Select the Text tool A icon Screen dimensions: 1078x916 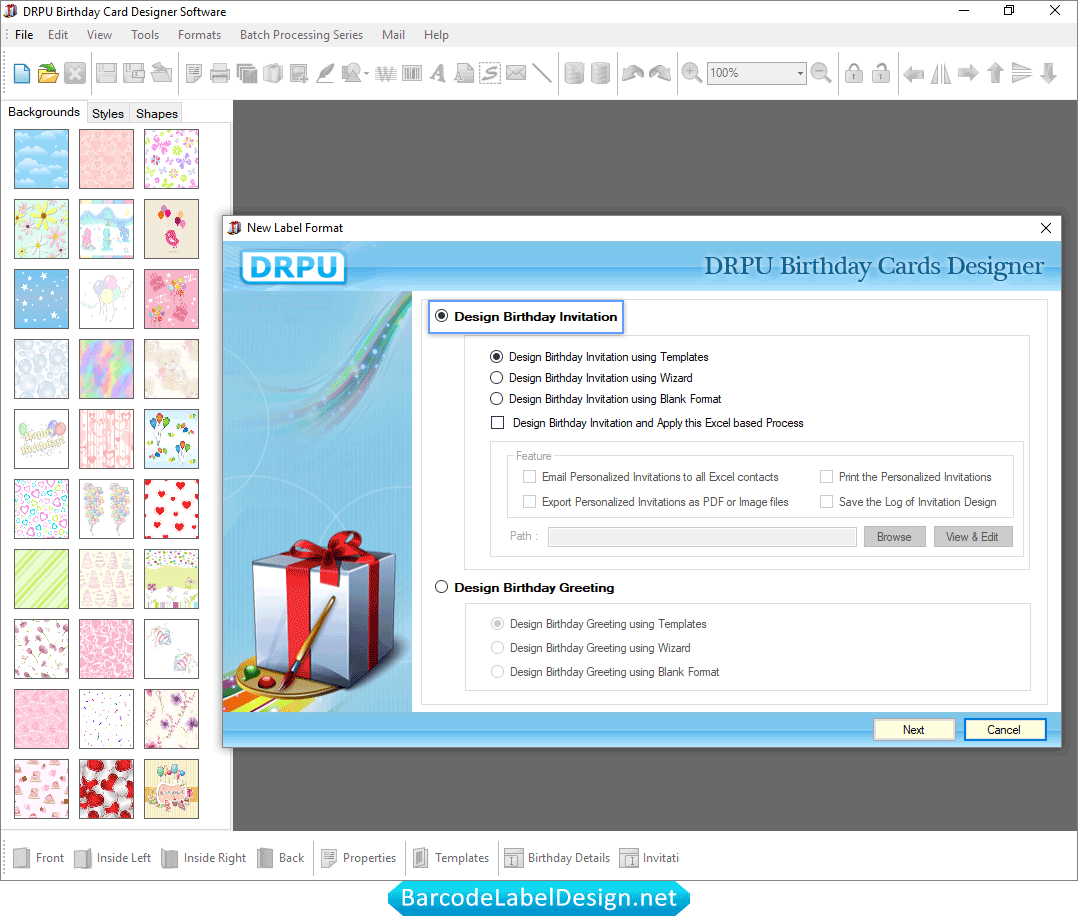pos(438,73)
